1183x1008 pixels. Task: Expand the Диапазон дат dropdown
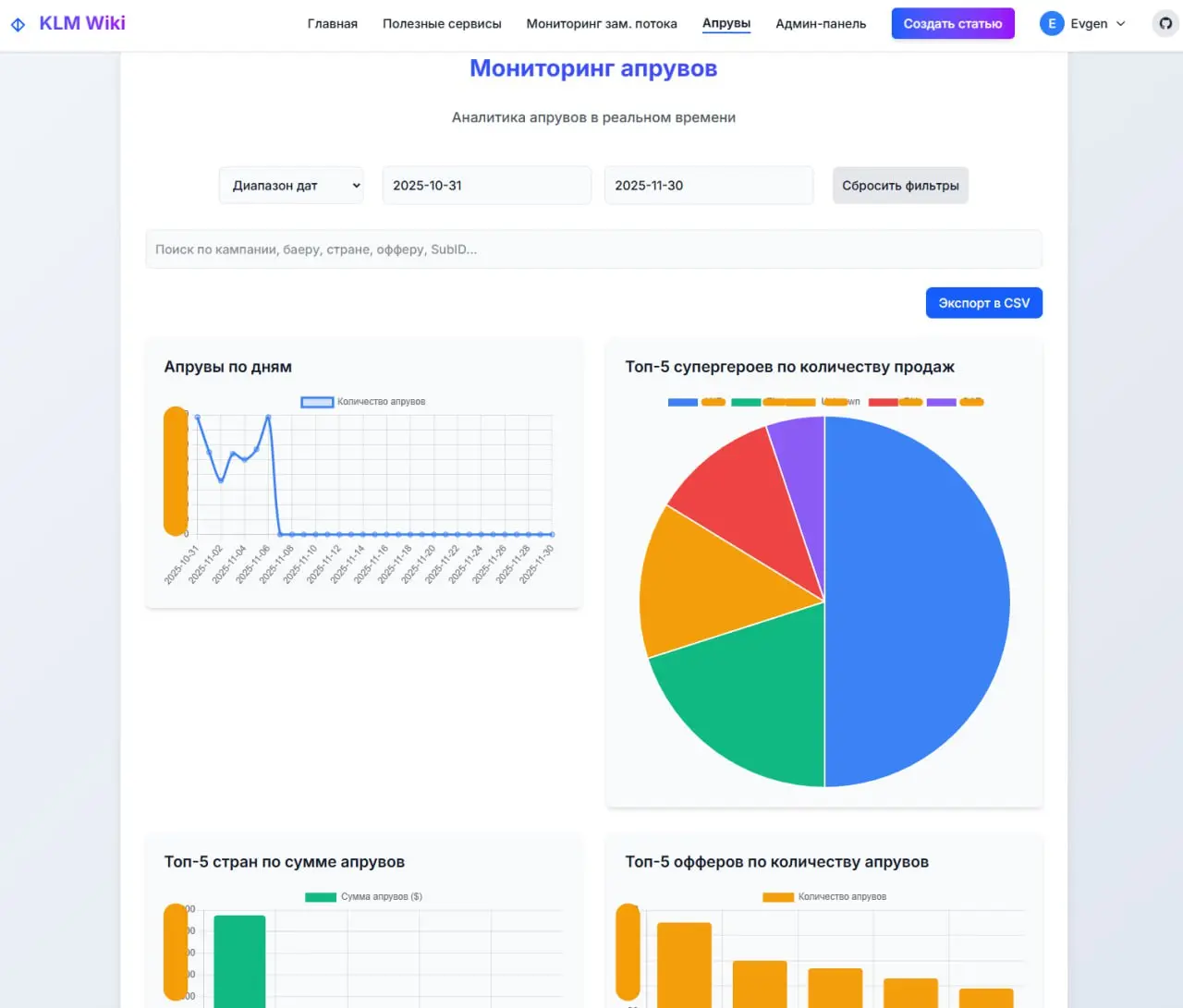point(291,186)
